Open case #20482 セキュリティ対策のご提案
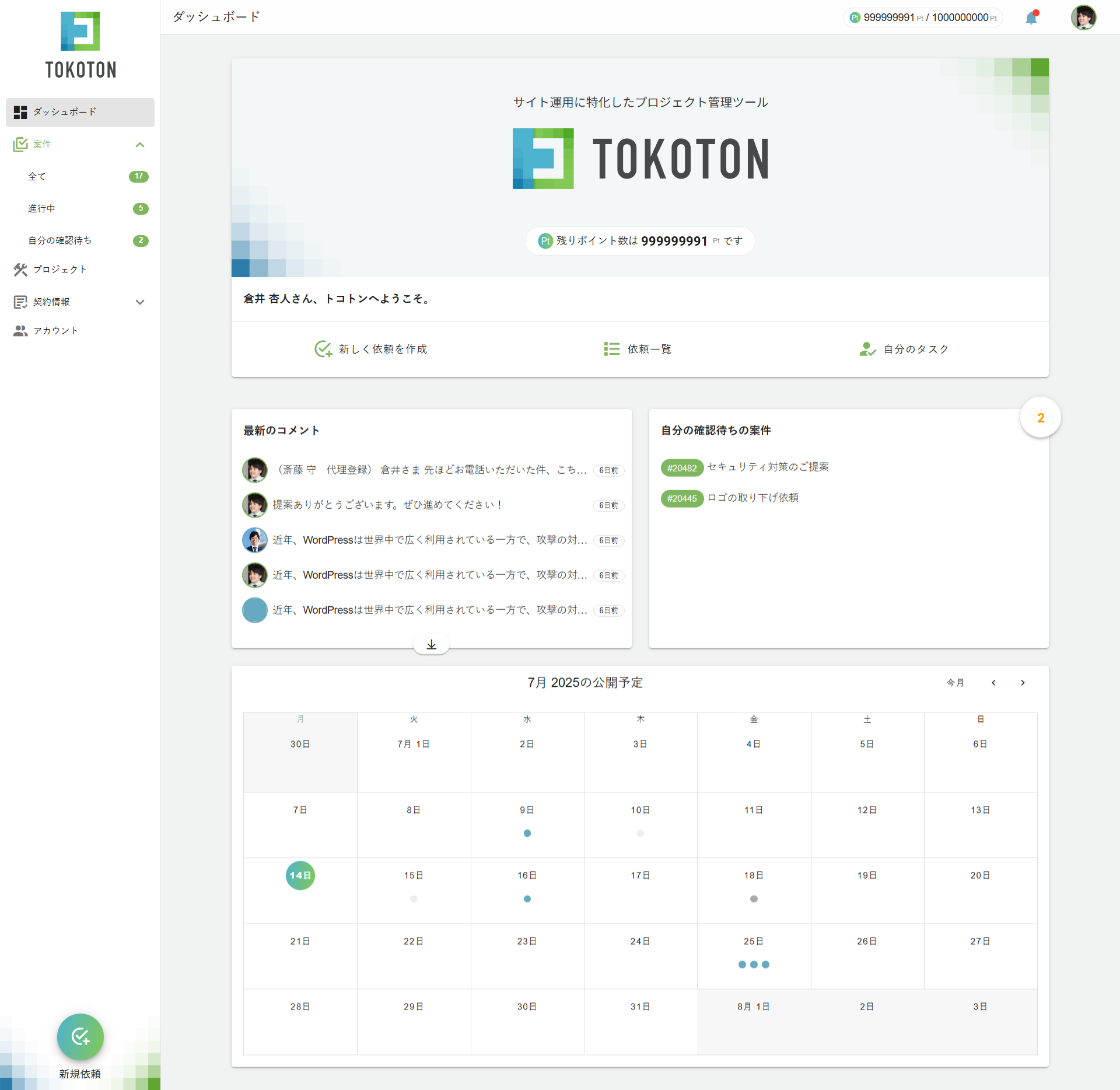This screenshot has width=1120, height=1090. (745, 467)
